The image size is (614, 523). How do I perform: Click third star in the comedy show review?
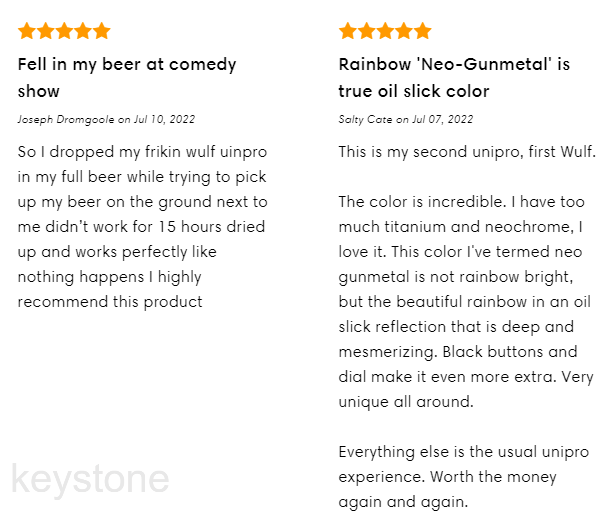pos(64,31)
